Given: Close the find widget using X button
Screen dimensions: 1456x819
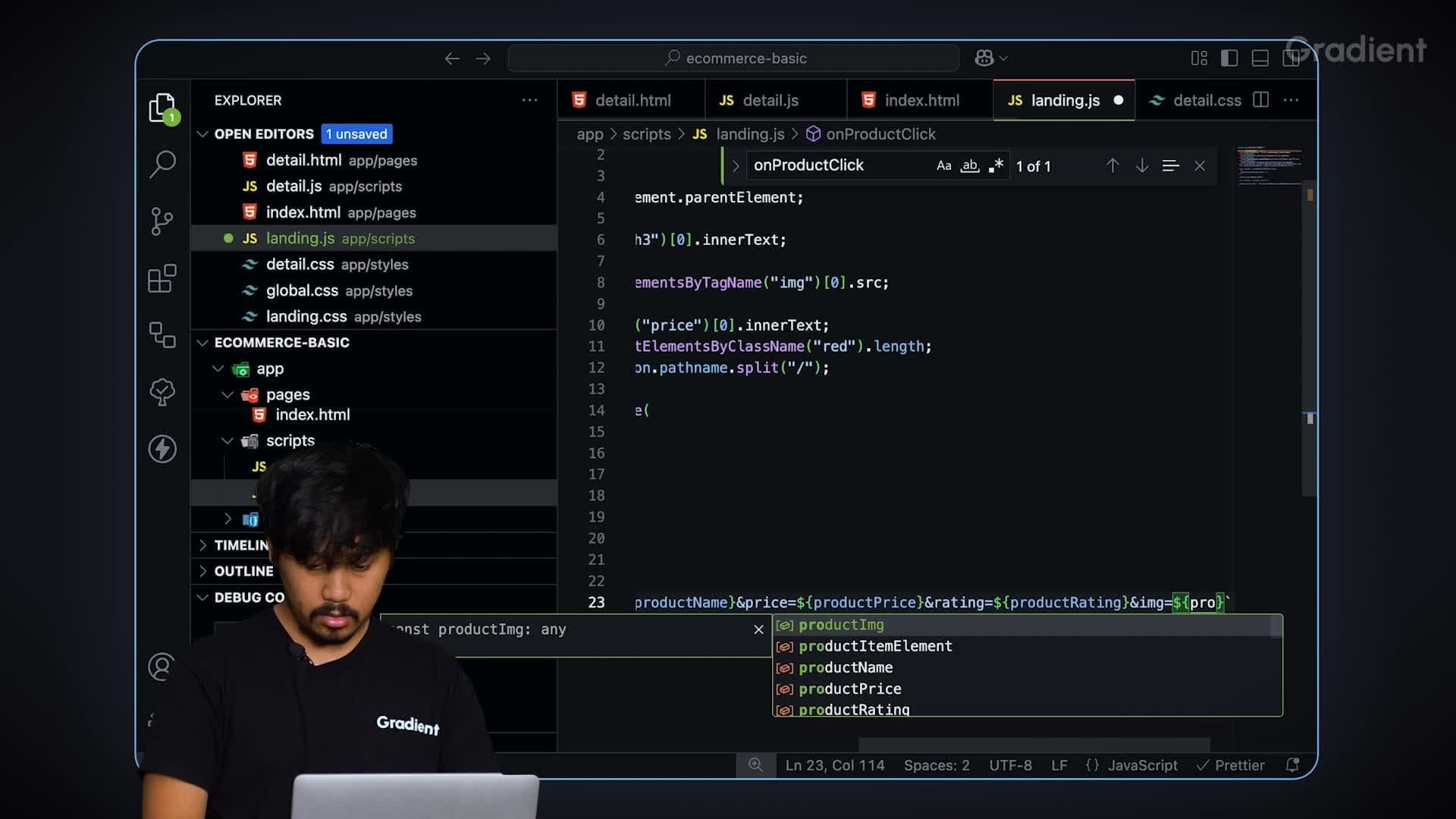Looking at the screenshot, I should (x=1200, y=166).
